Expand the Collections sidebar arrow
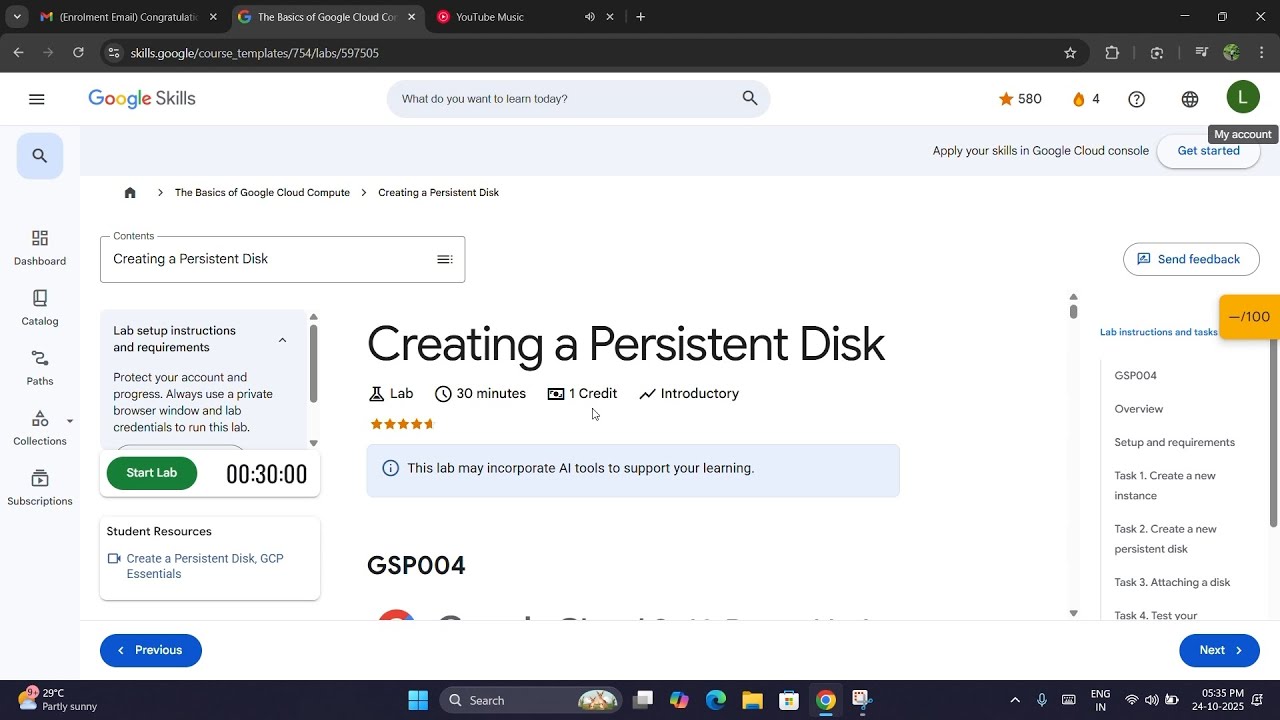1280x720 pixels. click(x=70, y=421)
